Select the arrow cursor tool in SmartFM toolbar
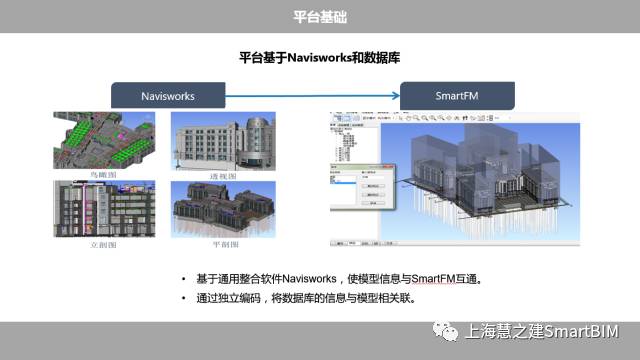 pos(401,118)
